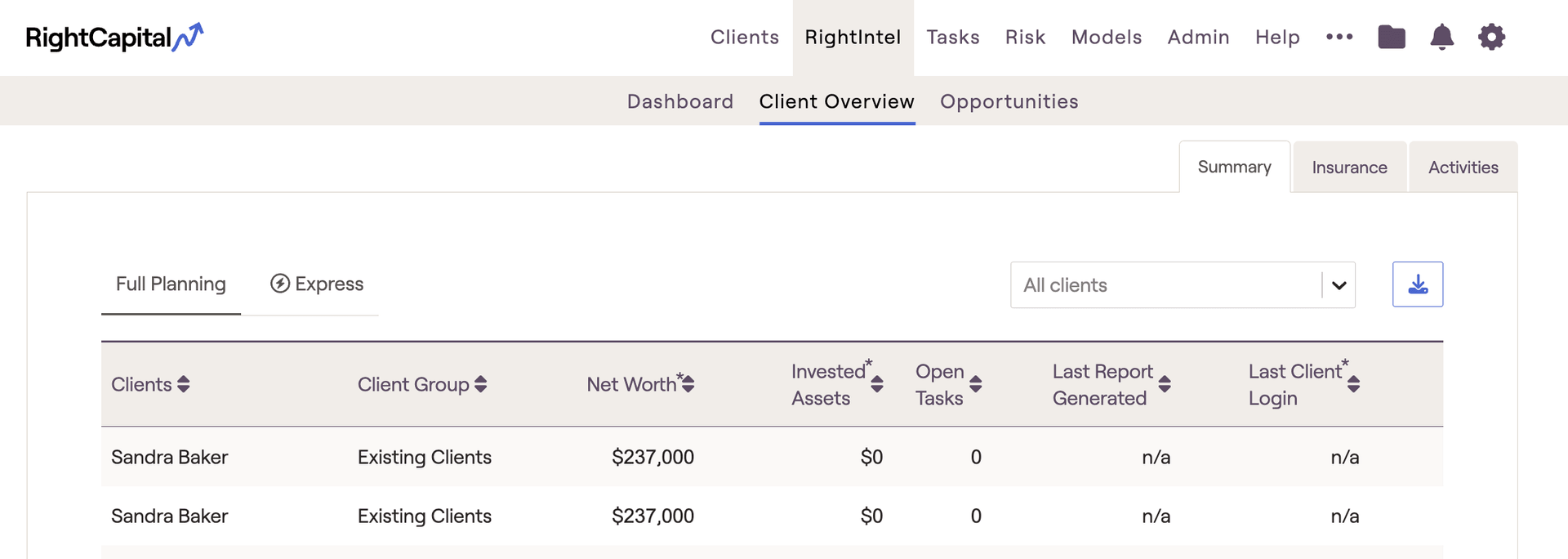Sort by Invested Assets column arrows
Viewport: 1568px width, 559px height.
(877, 384)
